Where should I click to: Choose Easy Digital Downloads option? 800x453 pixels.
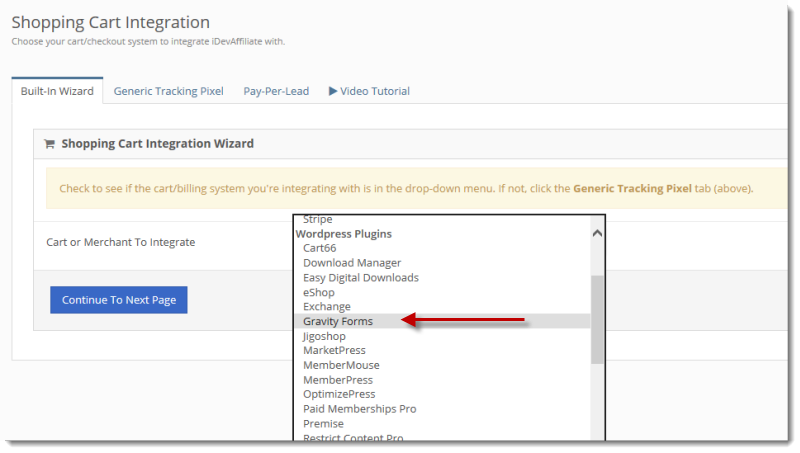pyautogui.click(x=361, y=278)
